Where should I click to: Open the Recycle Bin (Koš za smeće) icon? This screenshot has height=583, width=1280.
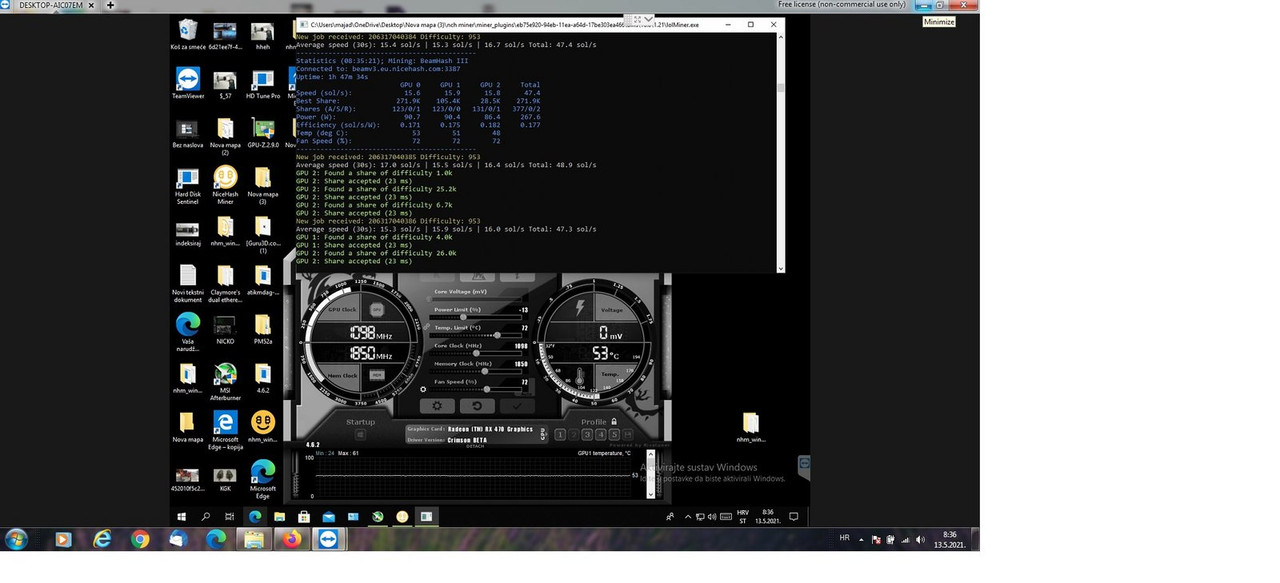pyautogui.click(x=187, y=34)
